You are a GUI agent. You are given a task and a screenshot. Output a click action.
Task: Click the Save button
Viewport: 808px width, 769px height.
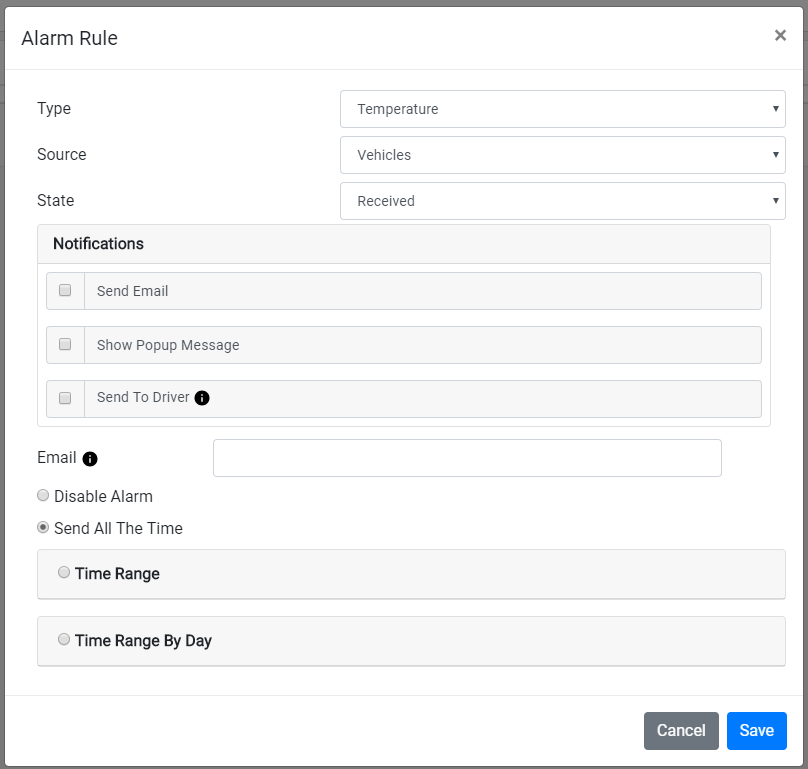pyautogui.click(x=756, y=730)
